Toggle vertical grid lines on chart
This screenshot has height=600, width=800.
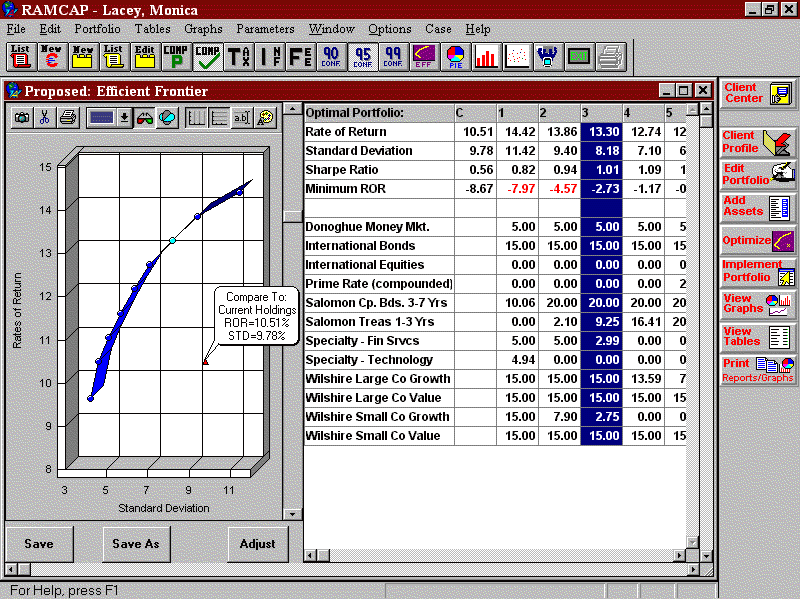pyautogui.click(x=196, y=118)
